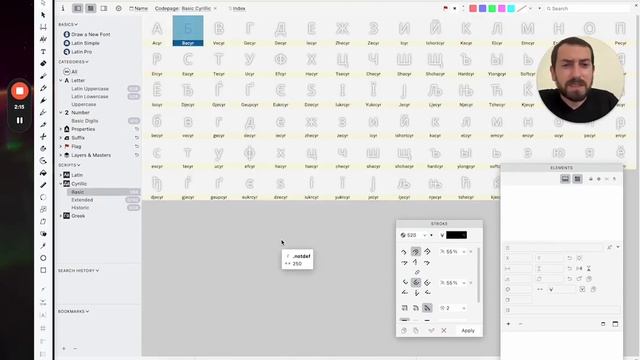The height and width of the screenshot is (360, 640).
Task: Click the remove element minus button
Action: click(520, 324)
